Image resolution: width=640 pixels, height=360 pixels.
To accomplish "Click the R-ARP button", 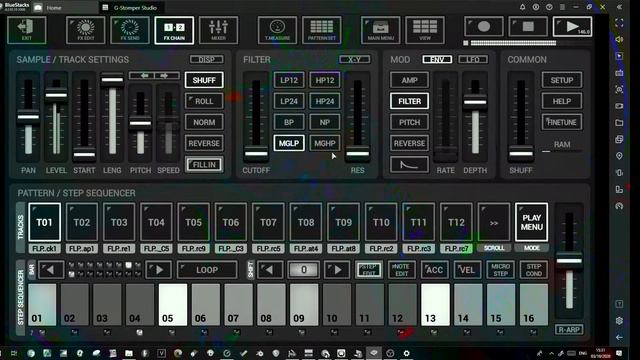I will pyautogui.click(x=569, y=329).
